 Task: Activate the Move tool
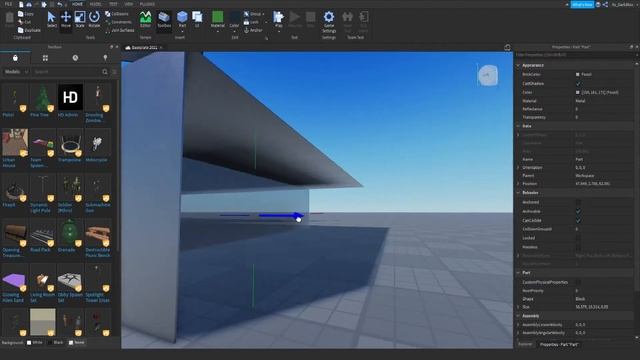[66, 19]
